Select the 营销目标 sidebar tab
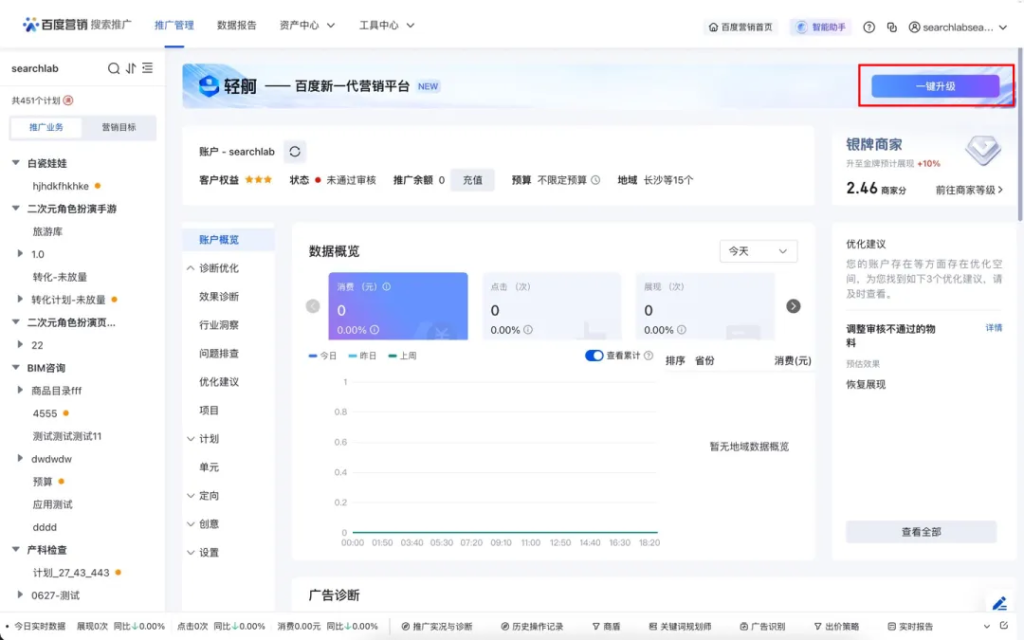 [119, 127]
